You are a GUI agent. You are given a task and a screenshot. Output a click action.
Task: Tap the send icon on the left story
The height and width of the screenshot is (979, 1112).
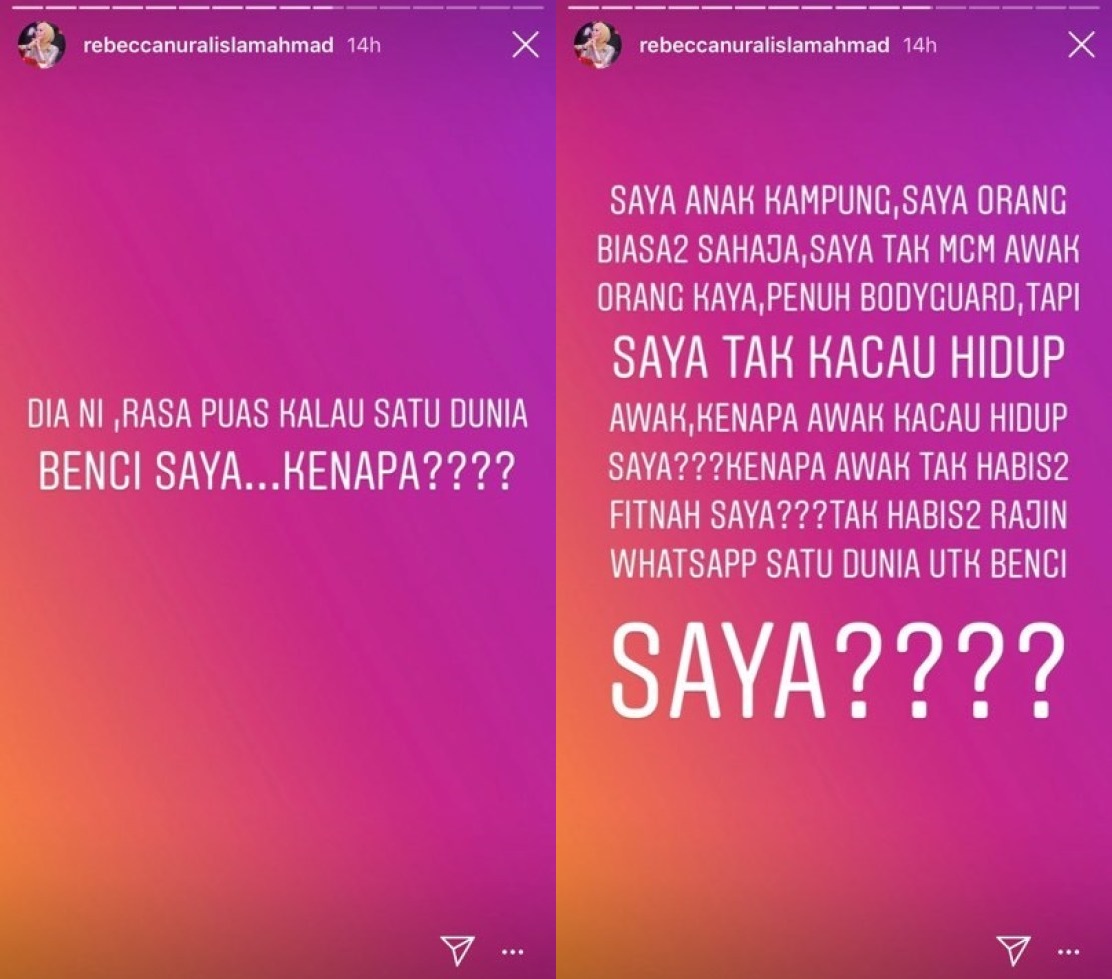(x=457, y=950)
